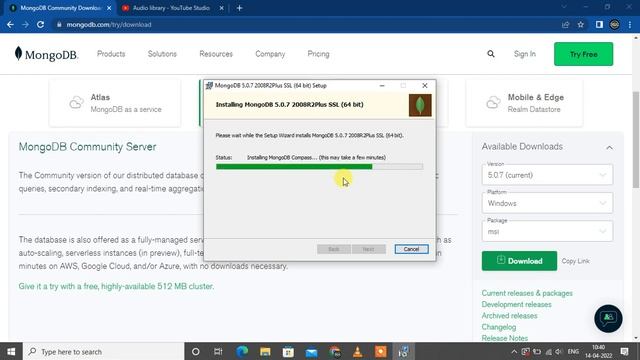
Task: Open the notification center icon
Action: click(624, 351)
